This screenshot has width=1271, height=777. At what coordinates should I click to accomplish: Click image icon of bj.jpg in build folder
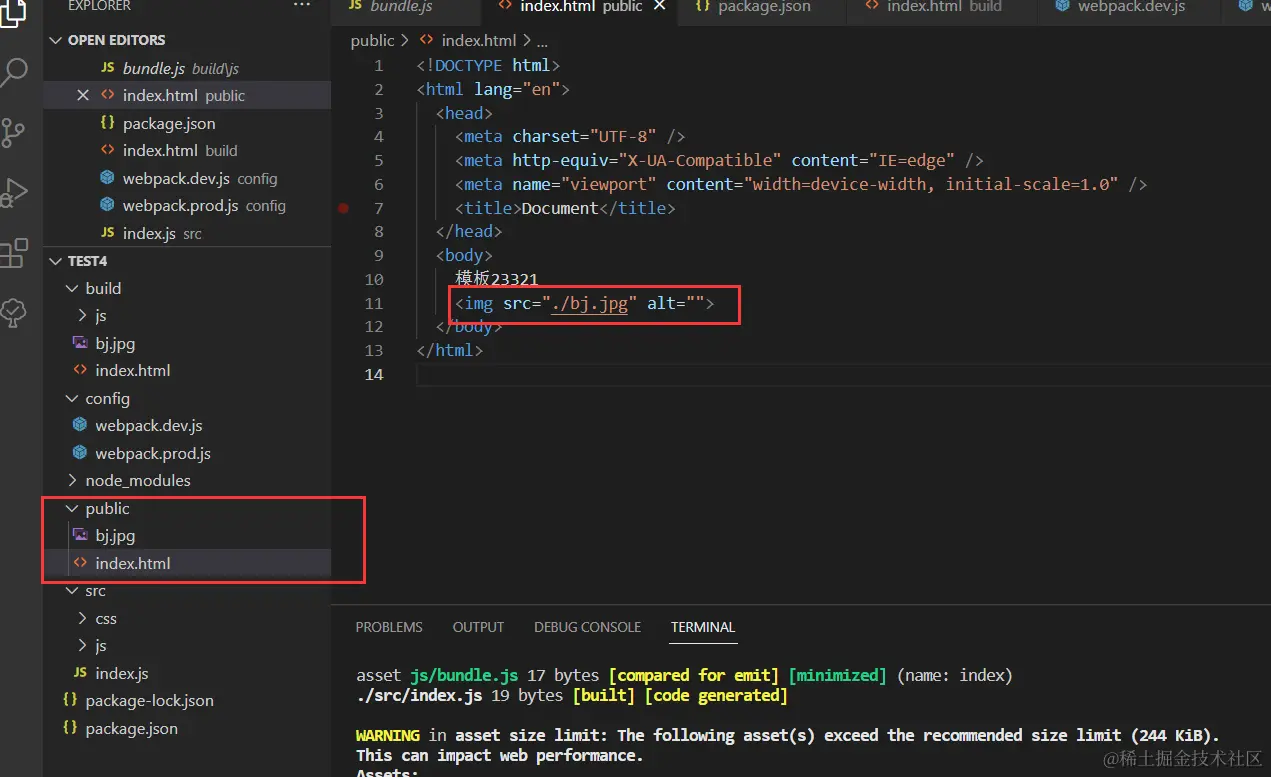(x=80, y=343)
